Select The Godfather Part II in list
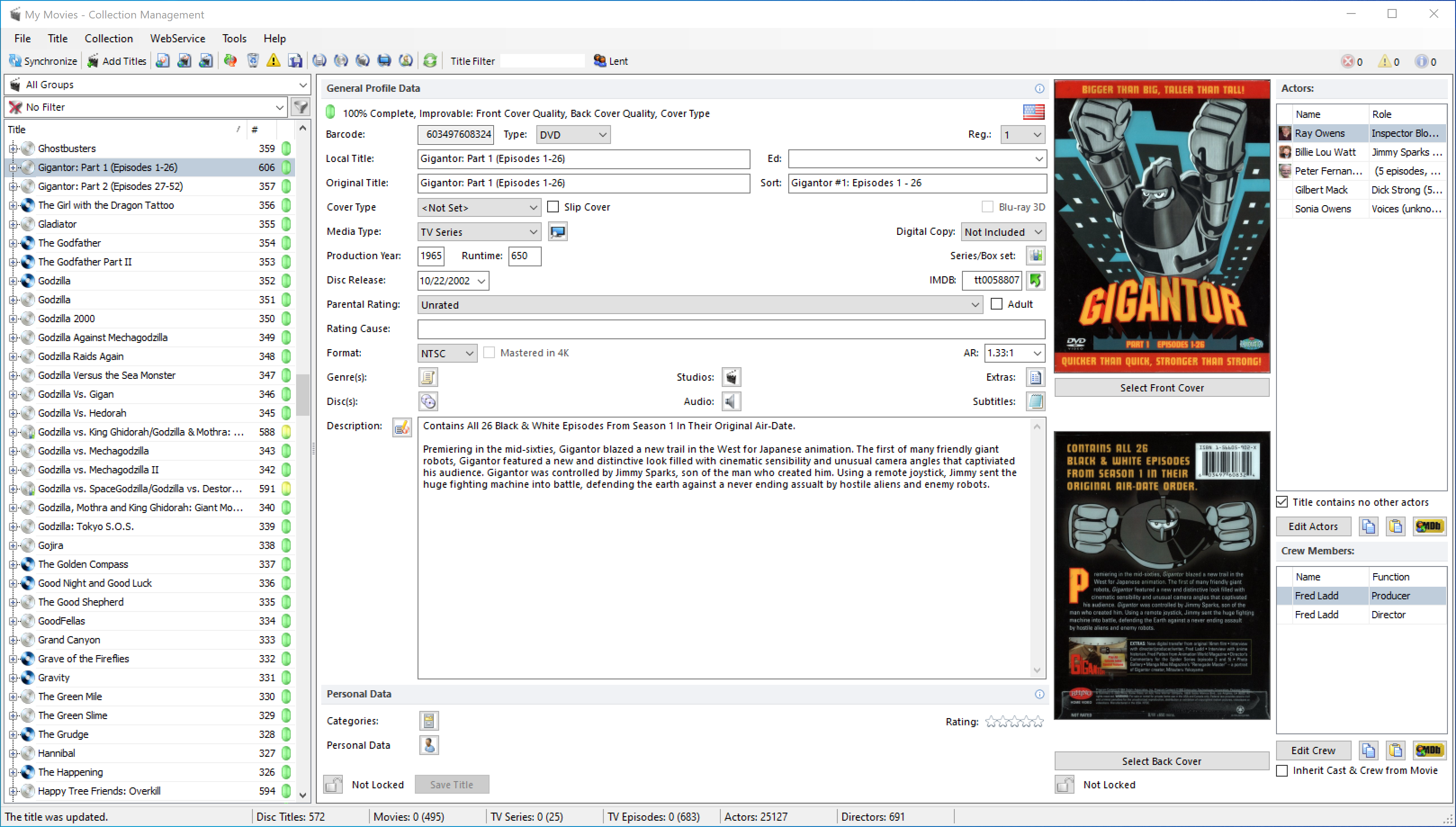Image resolution: width=1456 pixels, height=827 pixels. [x=85, y=262]
